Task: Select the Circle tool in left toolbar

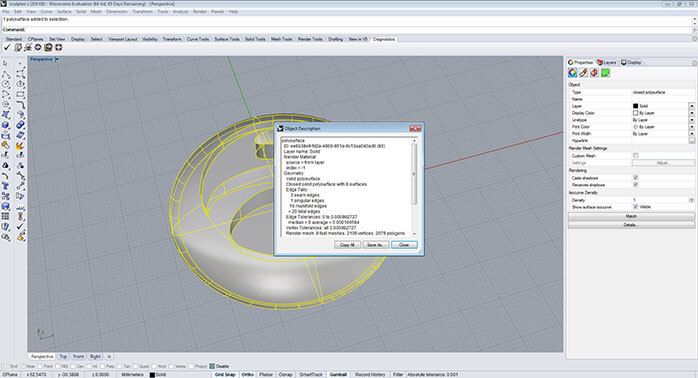Action: (6, 84)
